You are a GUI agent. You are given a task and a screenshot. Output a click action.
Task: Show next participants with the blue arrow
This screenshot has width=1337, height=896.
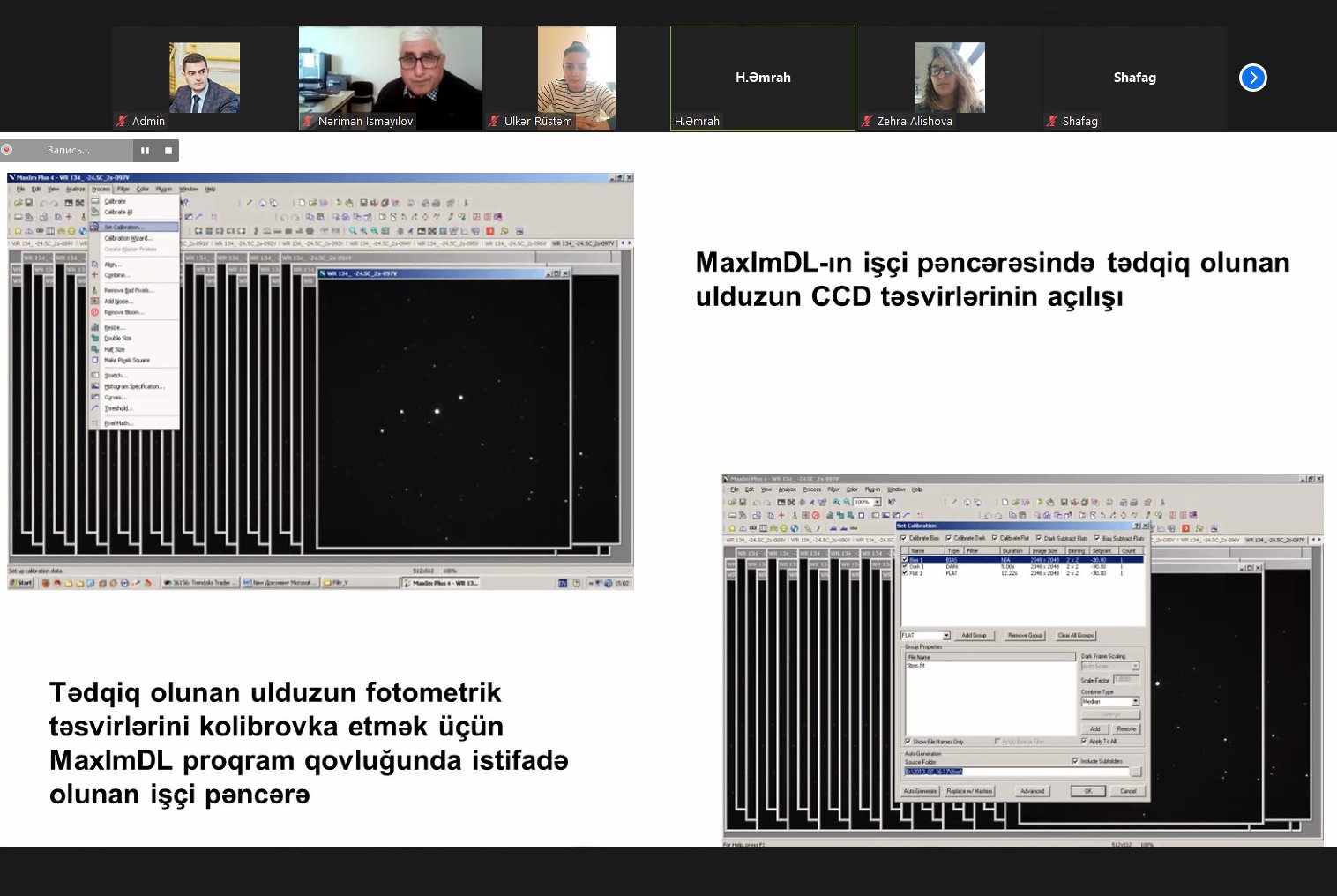click(x=1252, y=78)
